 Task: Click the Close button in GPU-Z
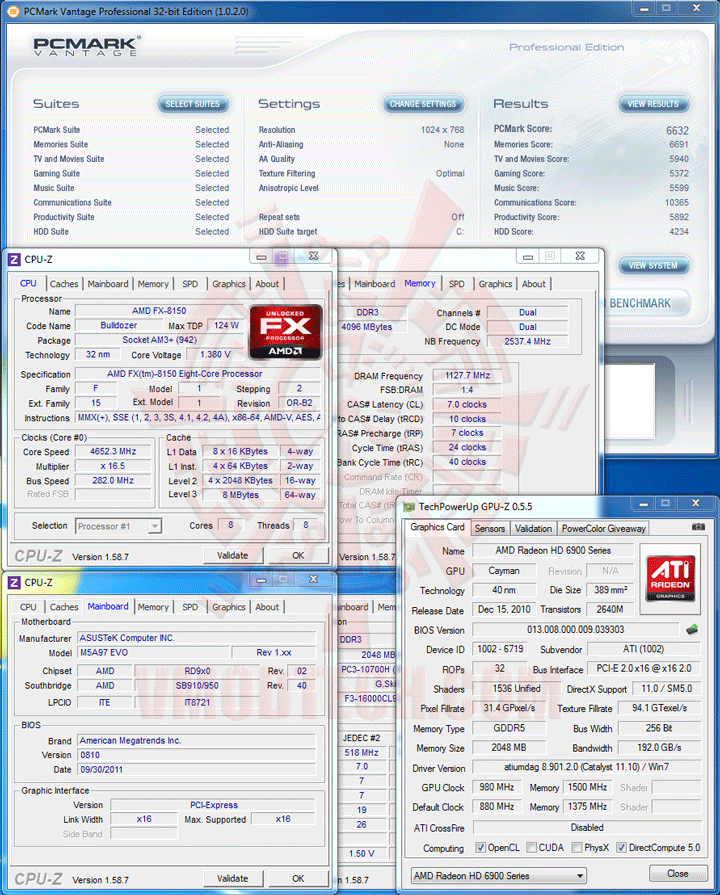tap(678, 873)
